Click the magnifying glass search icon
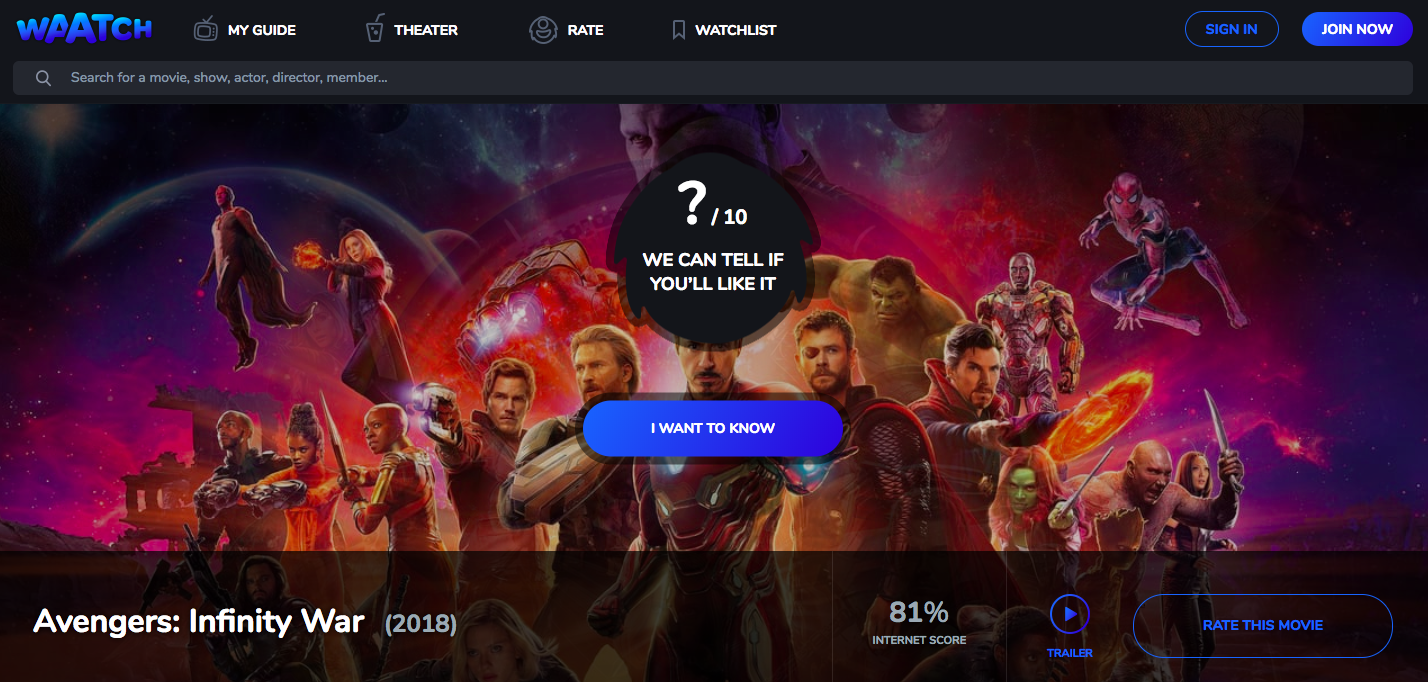1428x682 pixels. (x=43, y=78)
